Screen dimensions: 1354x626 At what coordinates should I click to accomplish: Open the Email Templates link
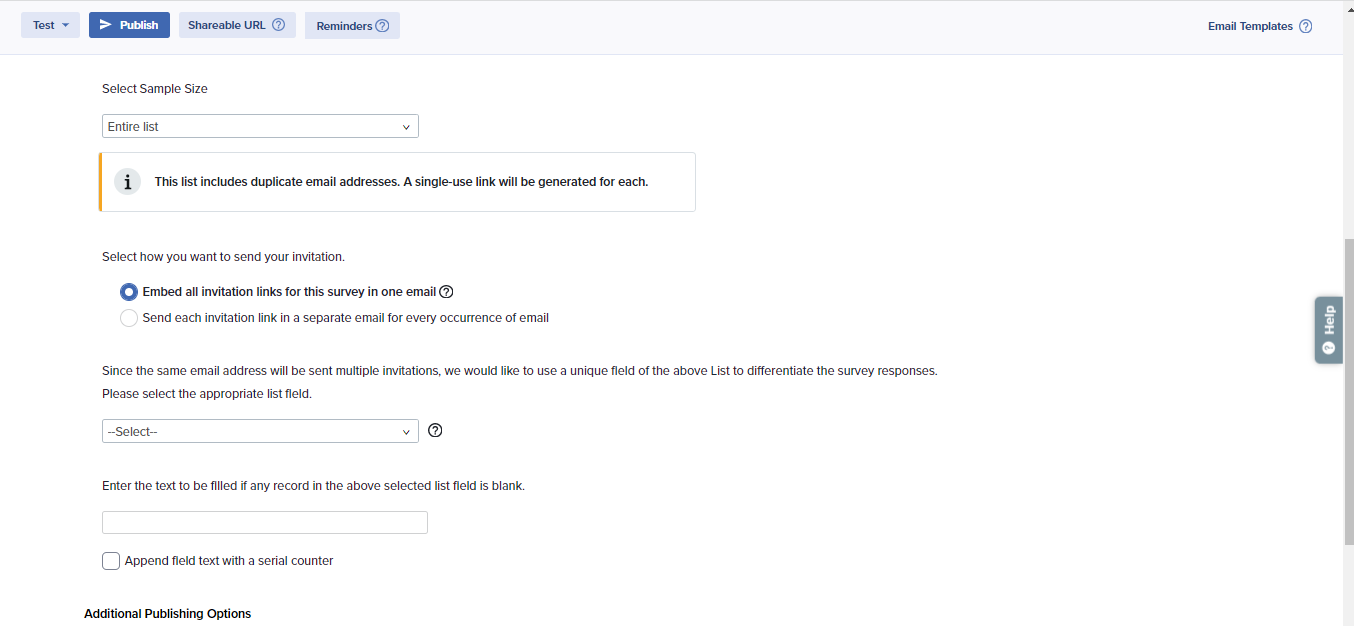pyautogui.click(x=1250, y=26)
